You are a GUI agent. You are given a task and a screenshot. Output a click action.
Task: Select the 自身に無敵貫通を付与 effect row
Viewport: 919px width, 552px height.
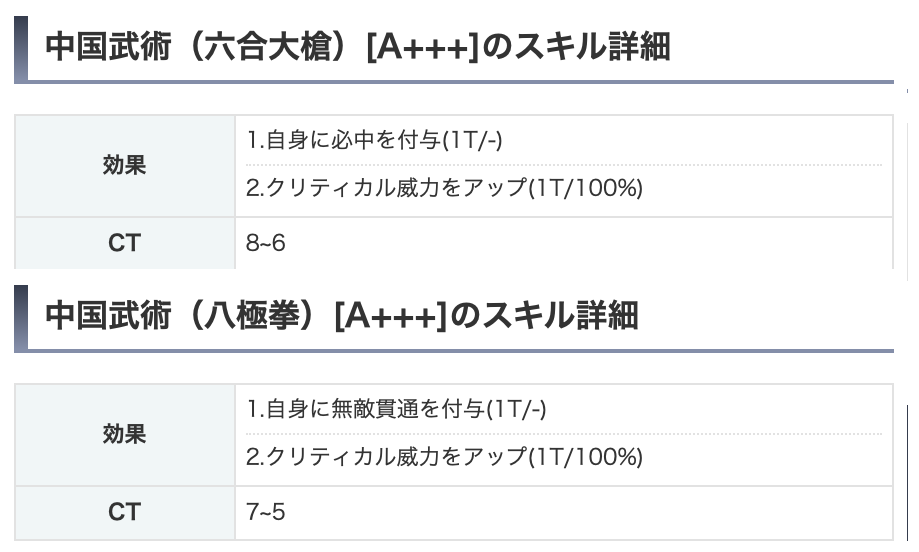396,409
